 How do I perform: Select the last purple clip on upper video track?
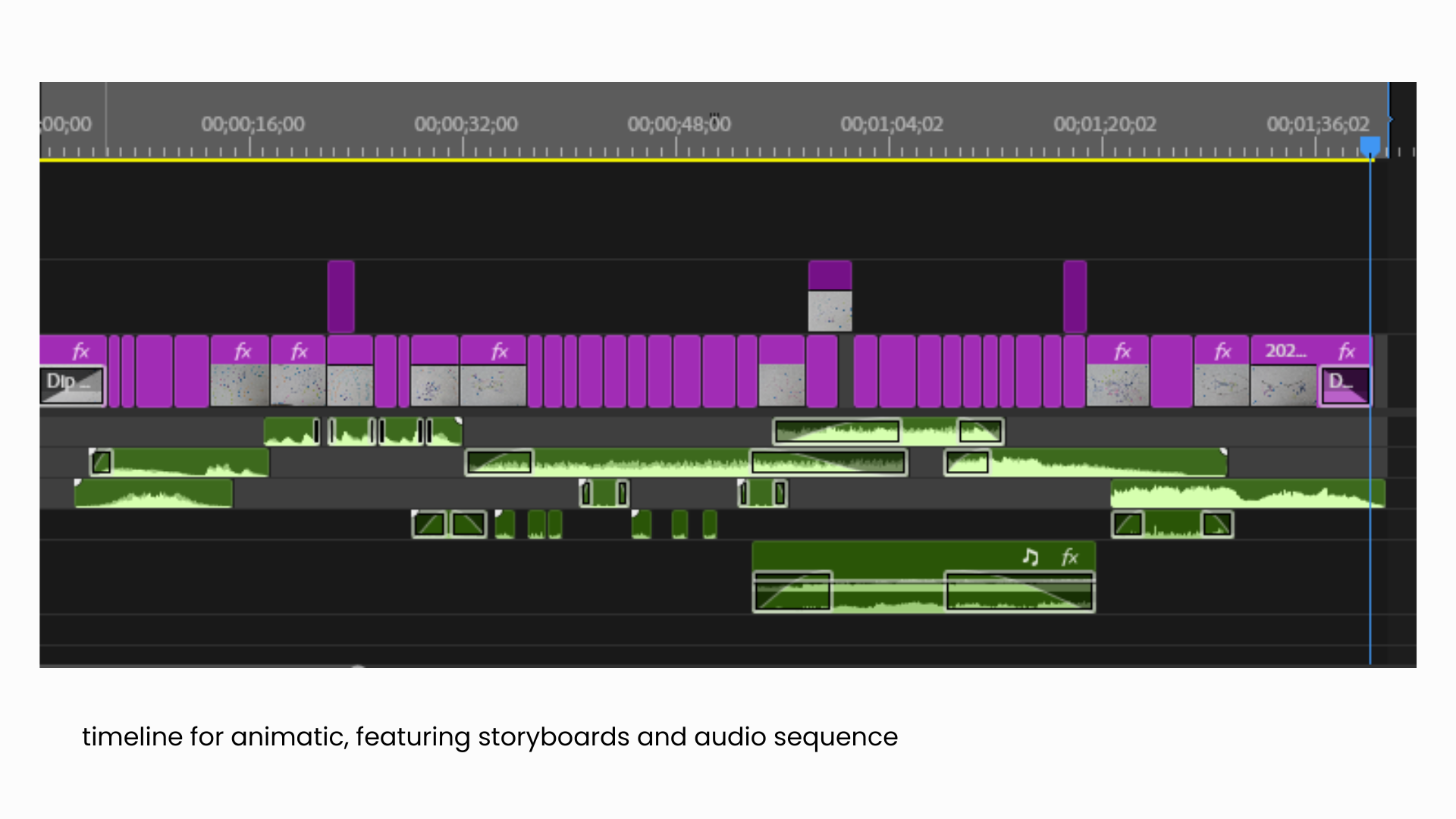(x=1075, y=297)
